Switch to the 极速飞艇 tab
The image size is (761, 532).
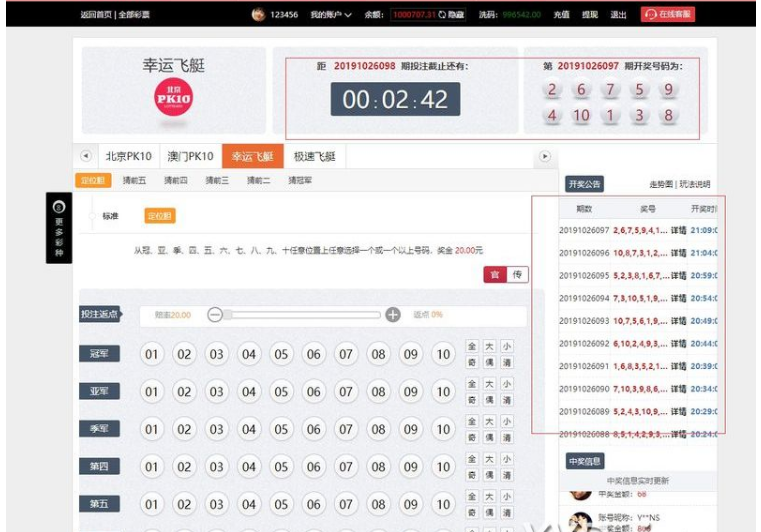[314, 157]
